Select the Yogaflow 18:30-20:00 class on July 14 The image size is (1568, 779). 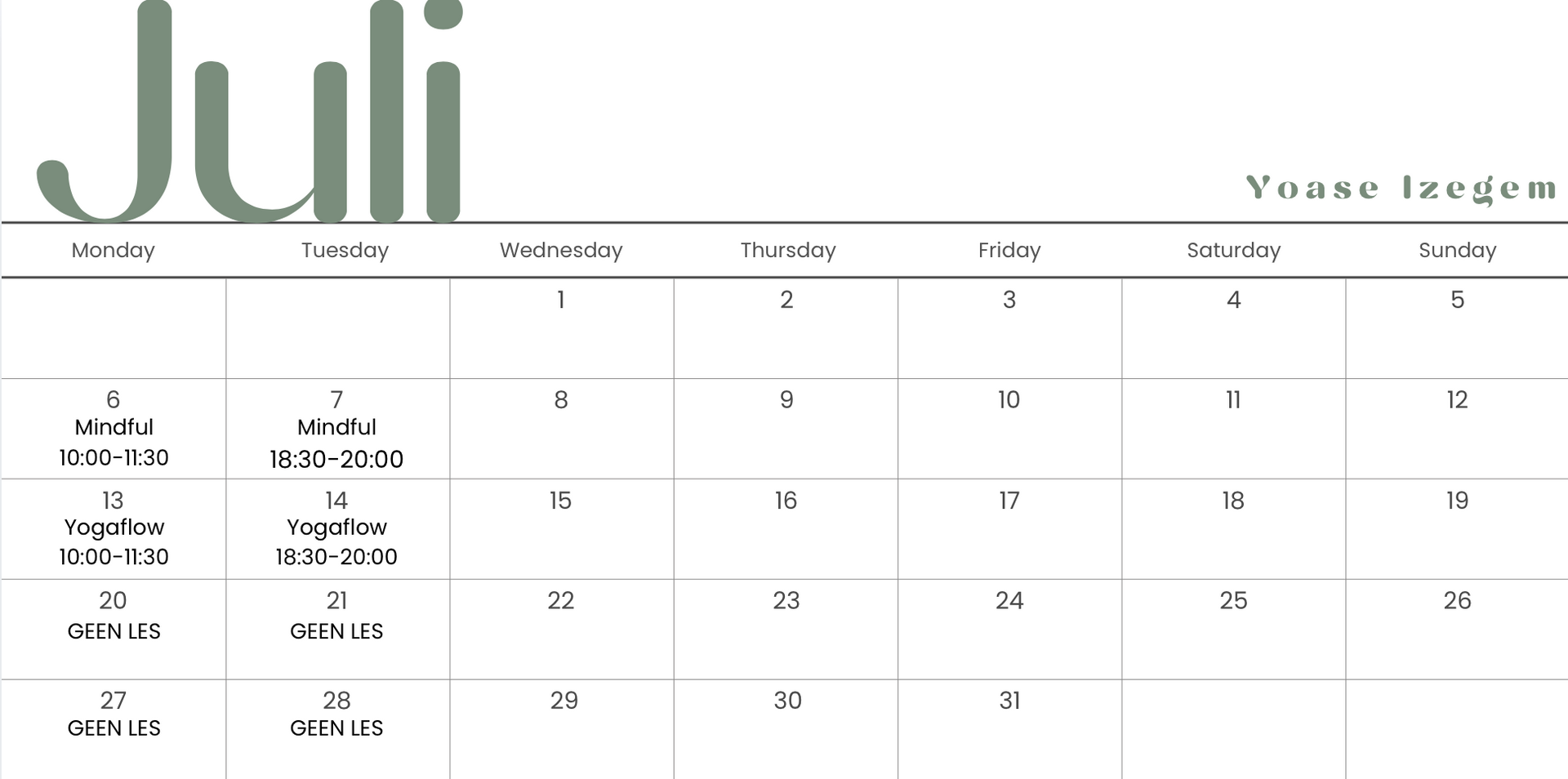pos(336,541)
